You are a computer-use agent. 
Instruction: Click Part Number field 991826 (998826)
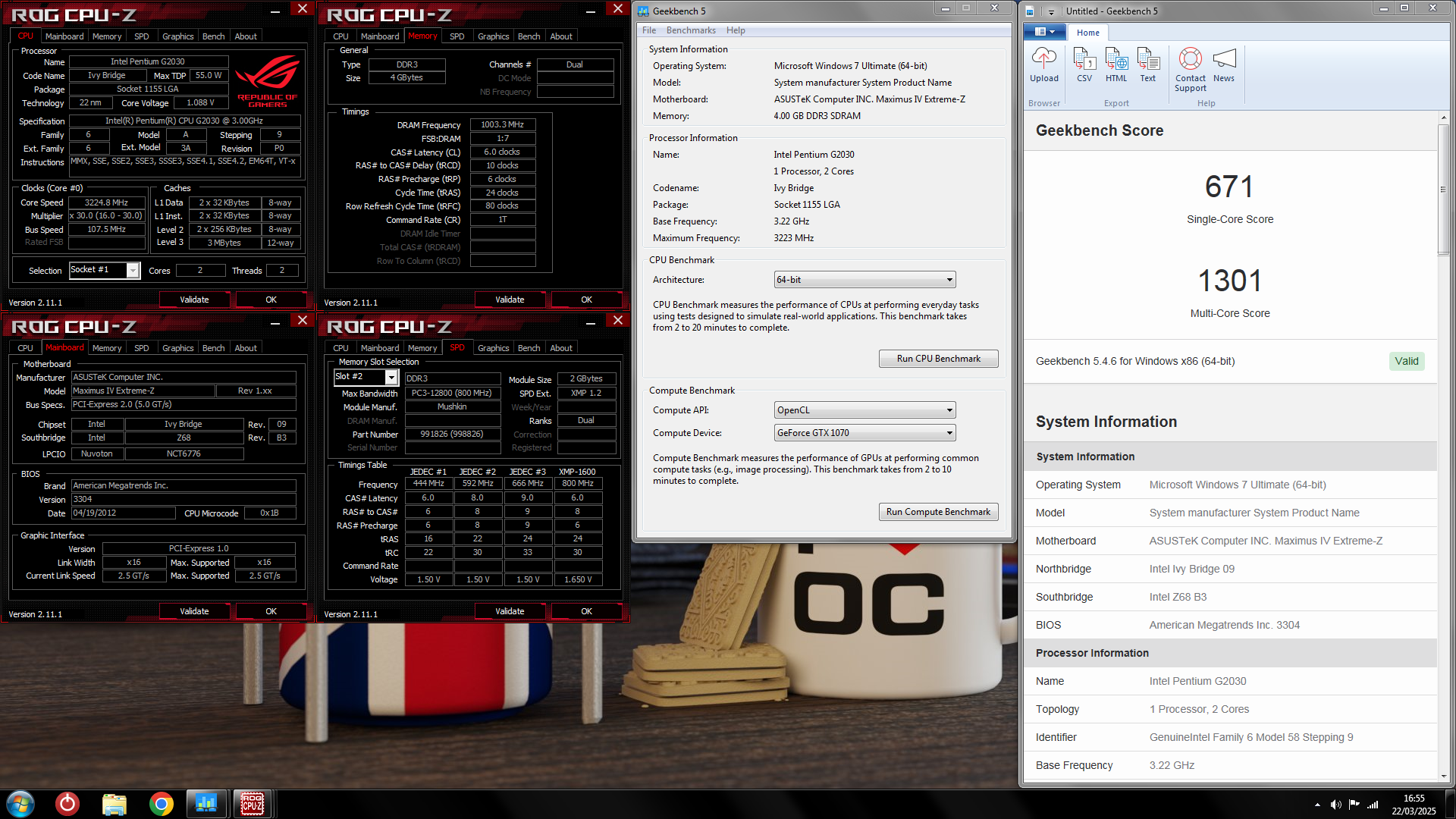click(452, 434)
